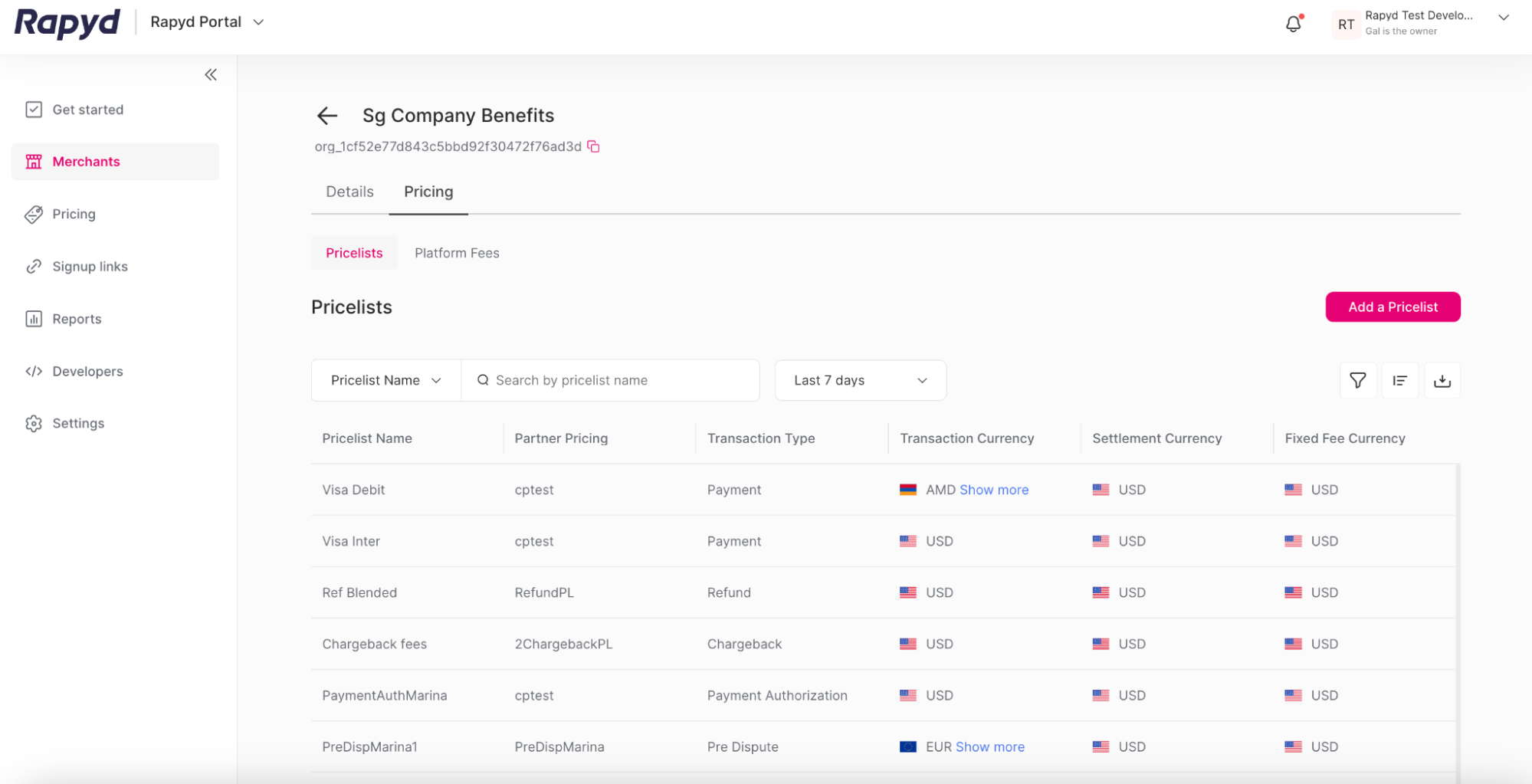Screen dimensions: 1532x784
Task: Focus the Search by pricelist name field
Action: [610, 380]
